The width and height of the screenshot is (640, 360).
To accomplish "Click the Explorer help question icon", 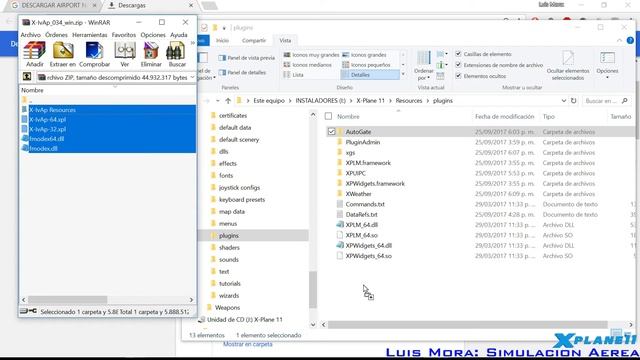I will (630, 40).
